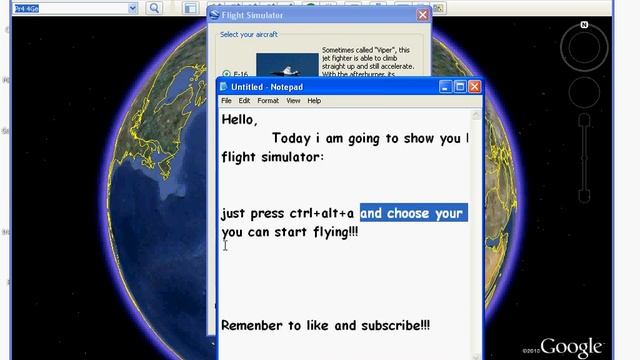Click the Google Earth search magnifier button
The image size is (640, 360).
(x=154, y=8)
